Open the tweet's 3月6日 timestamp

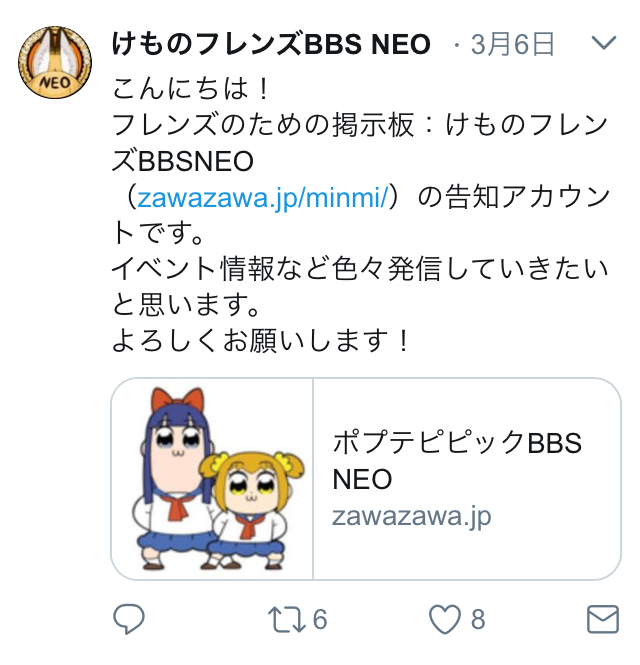[512, 44]
